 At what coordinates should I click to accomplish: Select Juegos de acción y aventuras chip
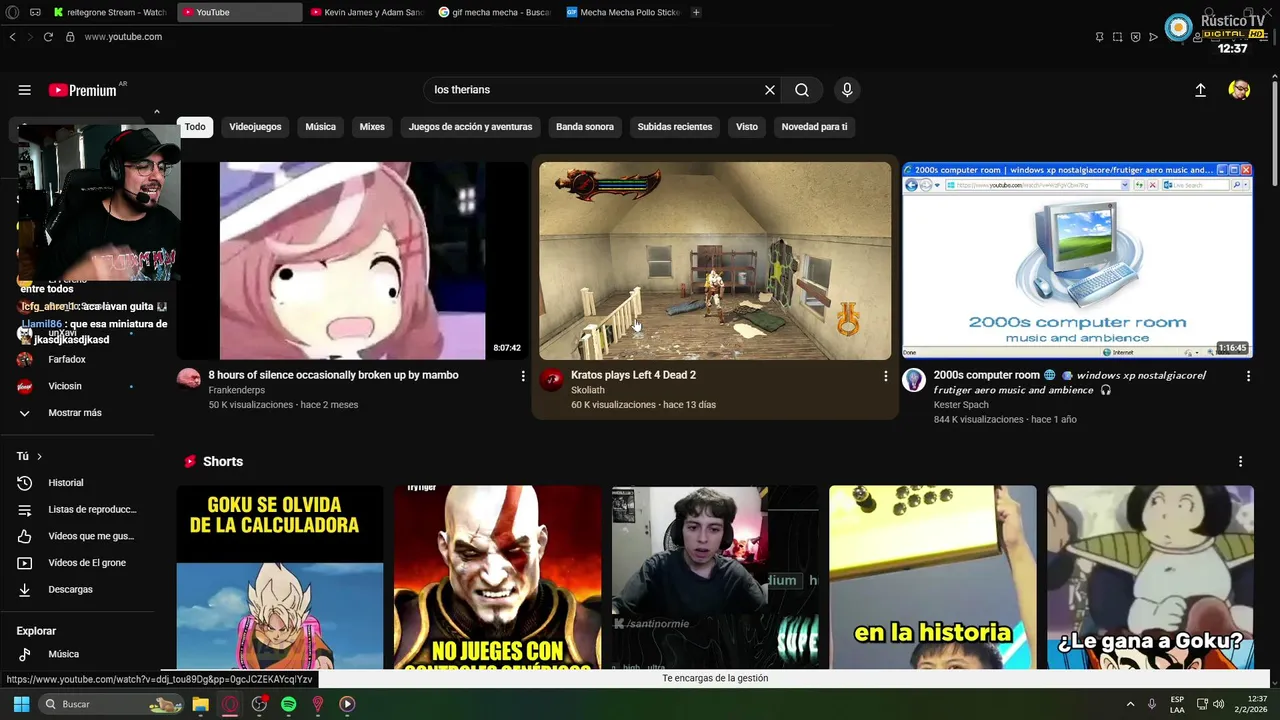470,127
